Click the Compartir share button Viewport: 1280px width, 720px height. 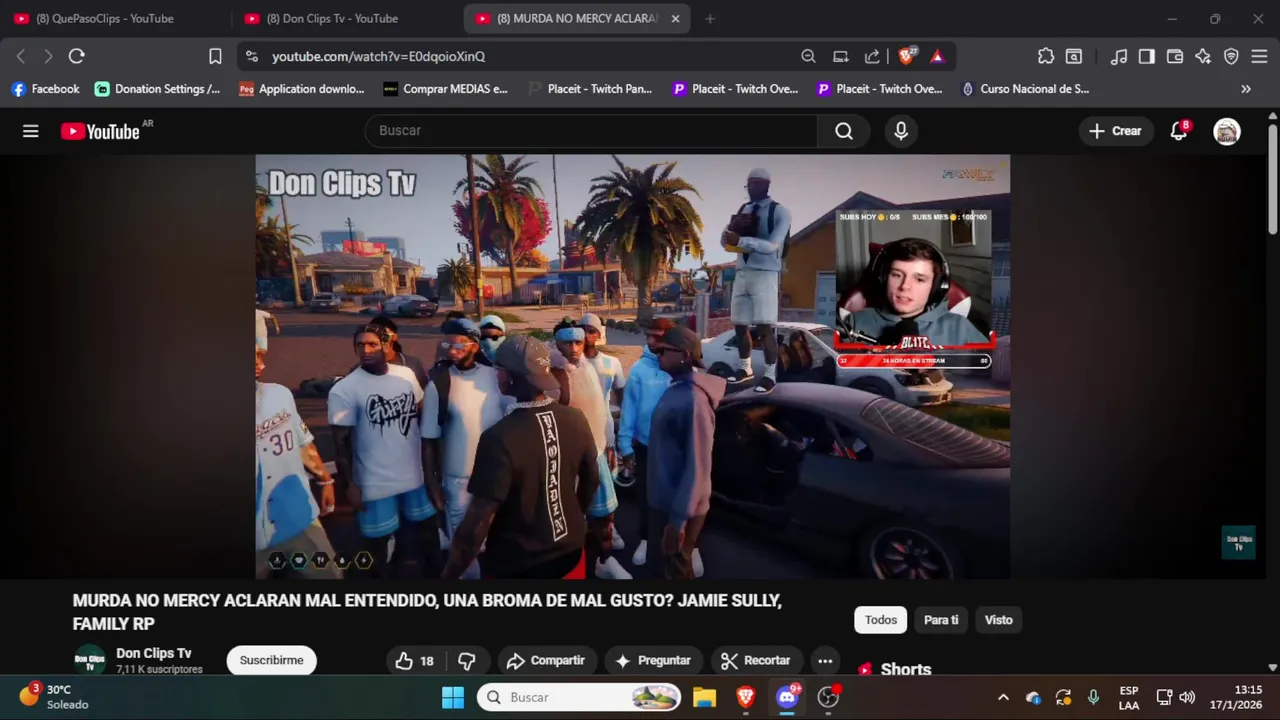545,661
